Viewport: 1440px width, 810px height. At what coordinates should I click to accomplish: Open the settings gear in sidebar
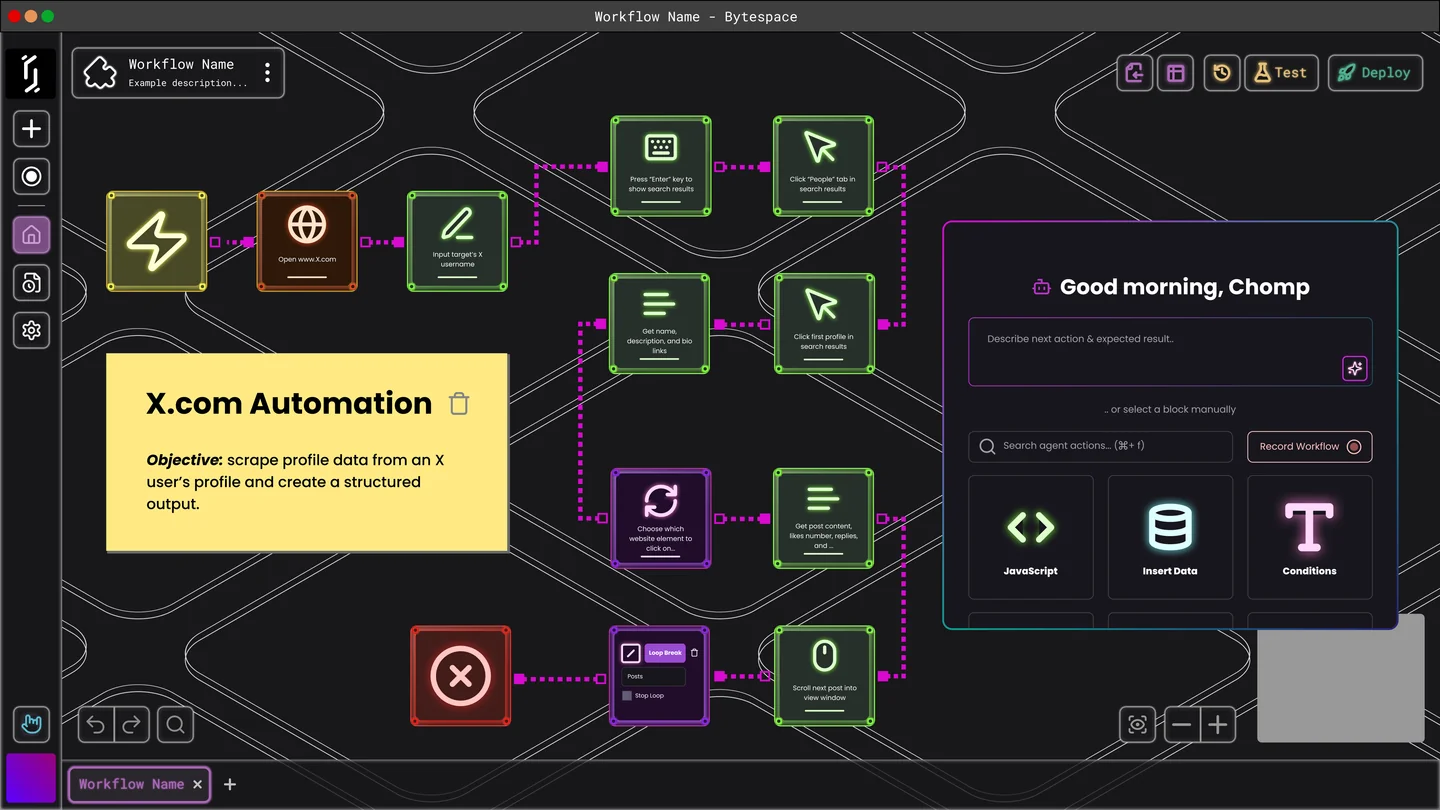tap(31, 330)
